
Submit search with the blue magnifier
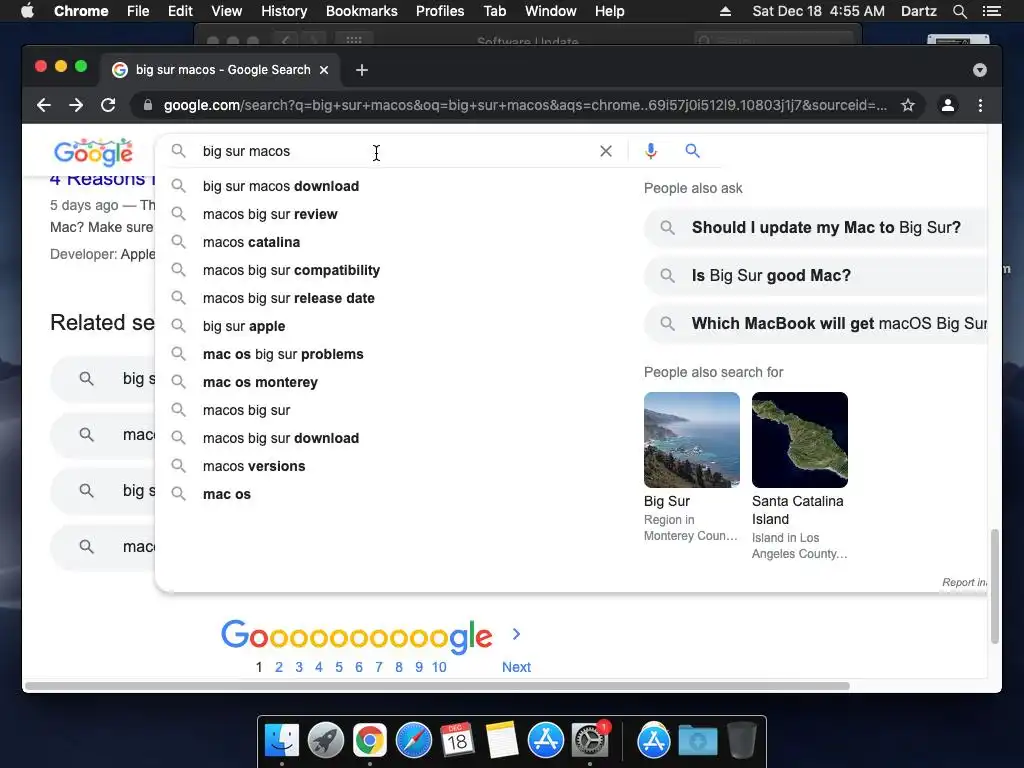[x=692, y=151]
